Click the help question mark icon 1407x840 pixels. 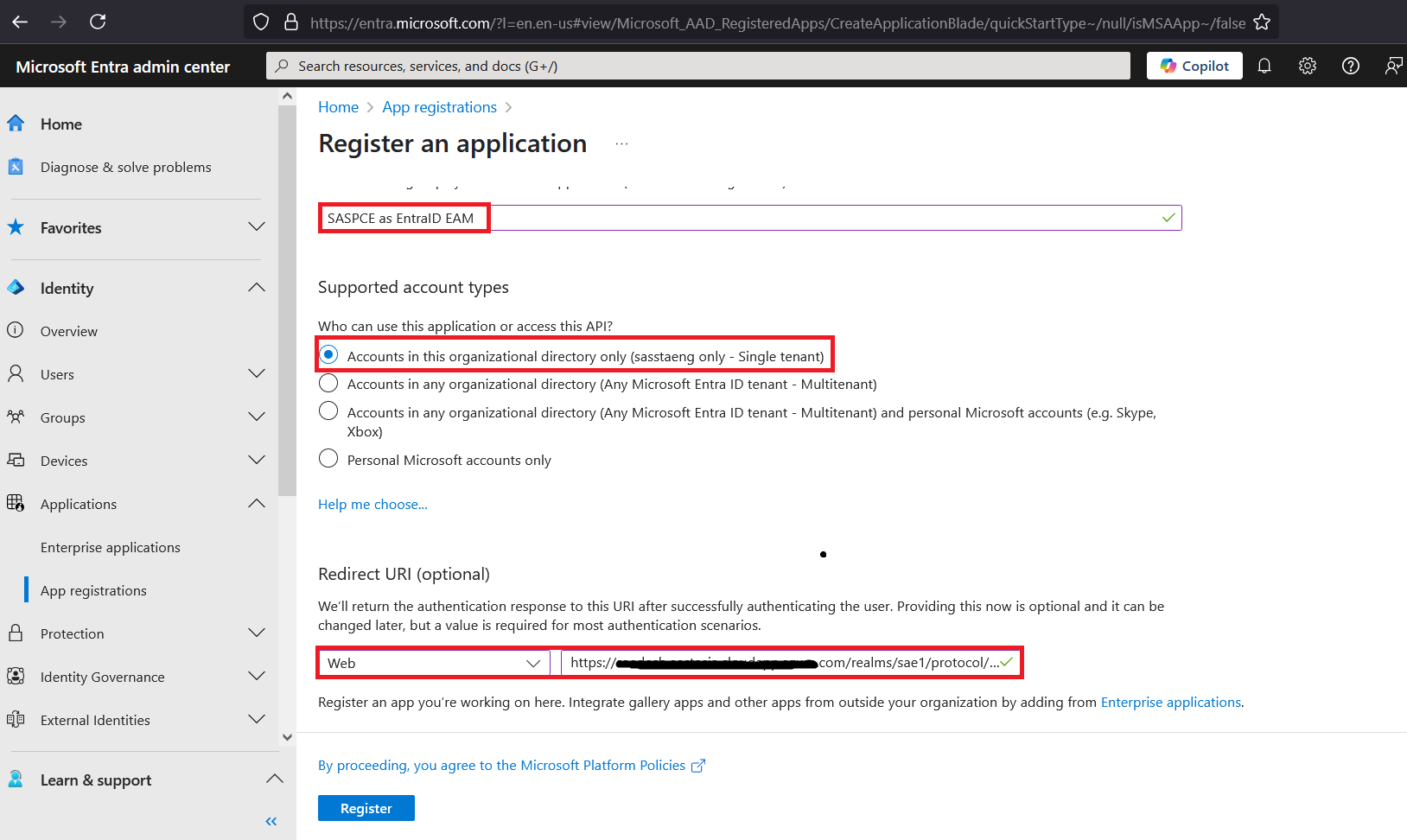pos(1351,66)
